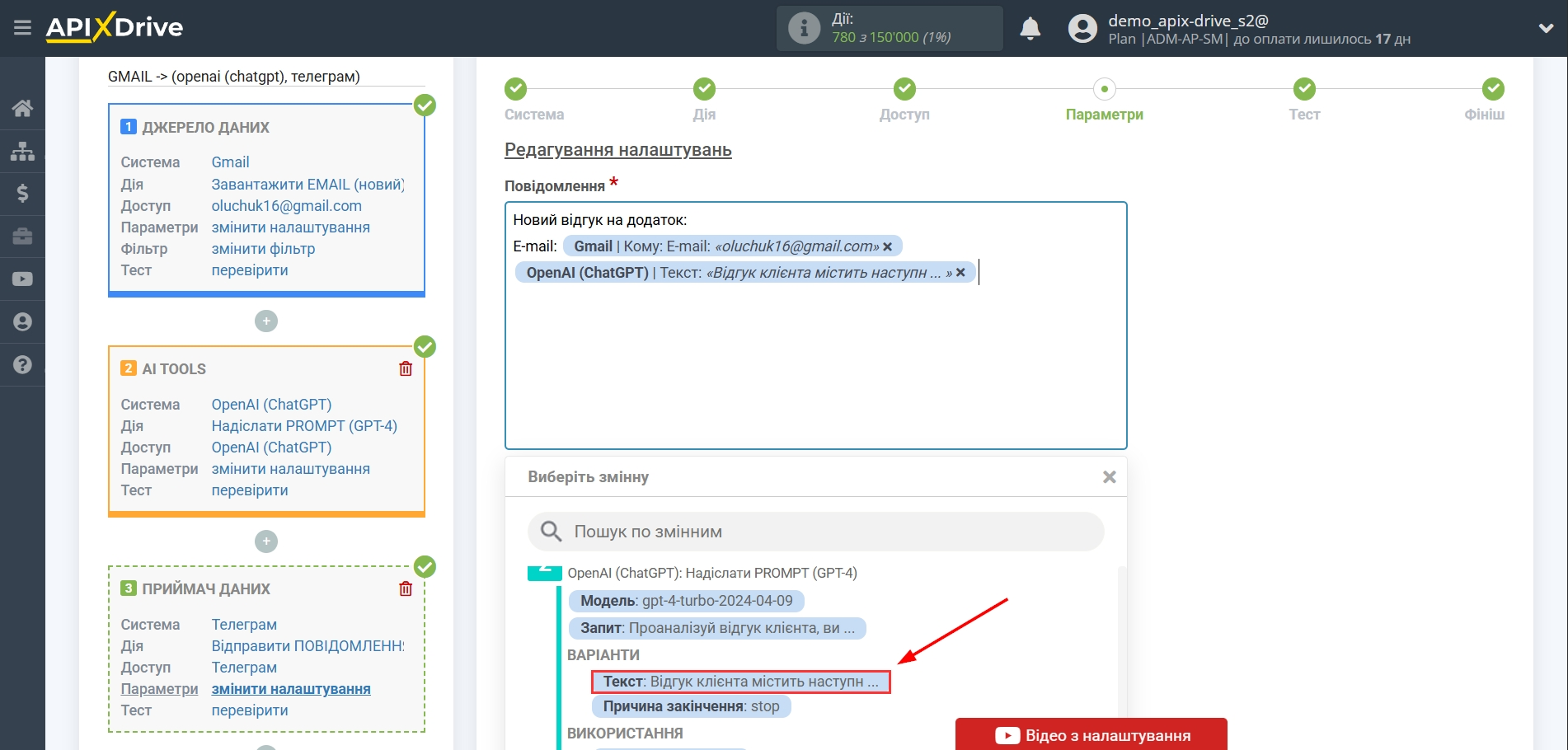Collapse OpenAI (ChatGPT) variable group
The width and height of the screenshot is (1568, 750).
[x=545, y=572]
